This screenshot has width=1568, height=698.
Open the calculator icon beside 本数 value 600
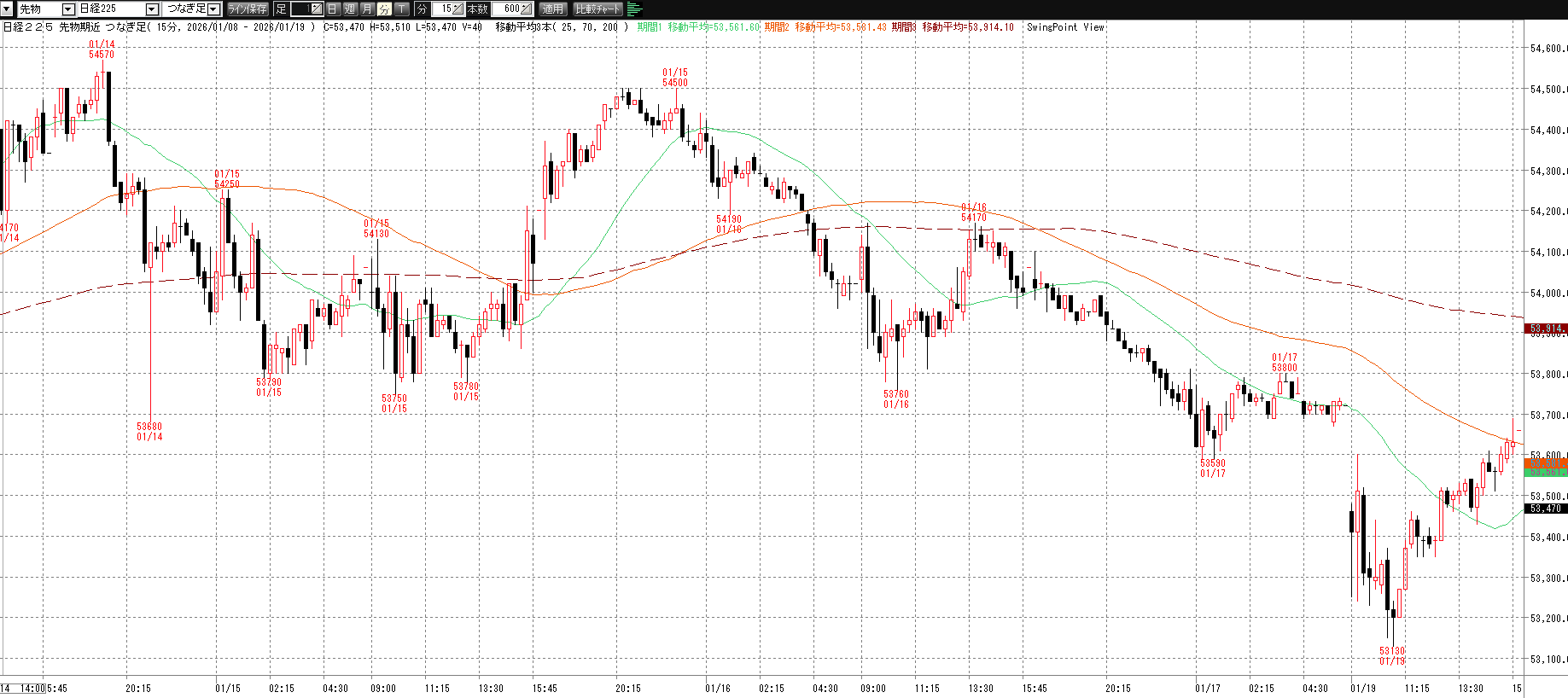pyautogui.click(x=526, y=9)
